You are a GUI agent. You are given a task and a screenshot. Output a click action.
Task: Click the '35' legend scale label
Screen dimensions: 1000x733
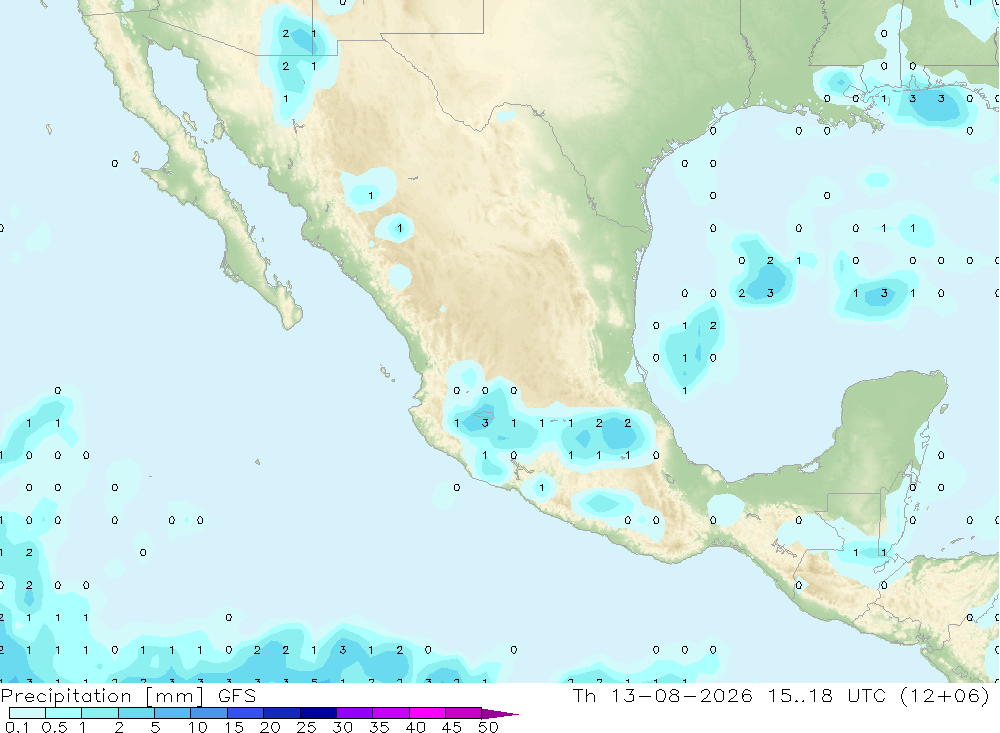pyautogui.click(x=379, y=727)
